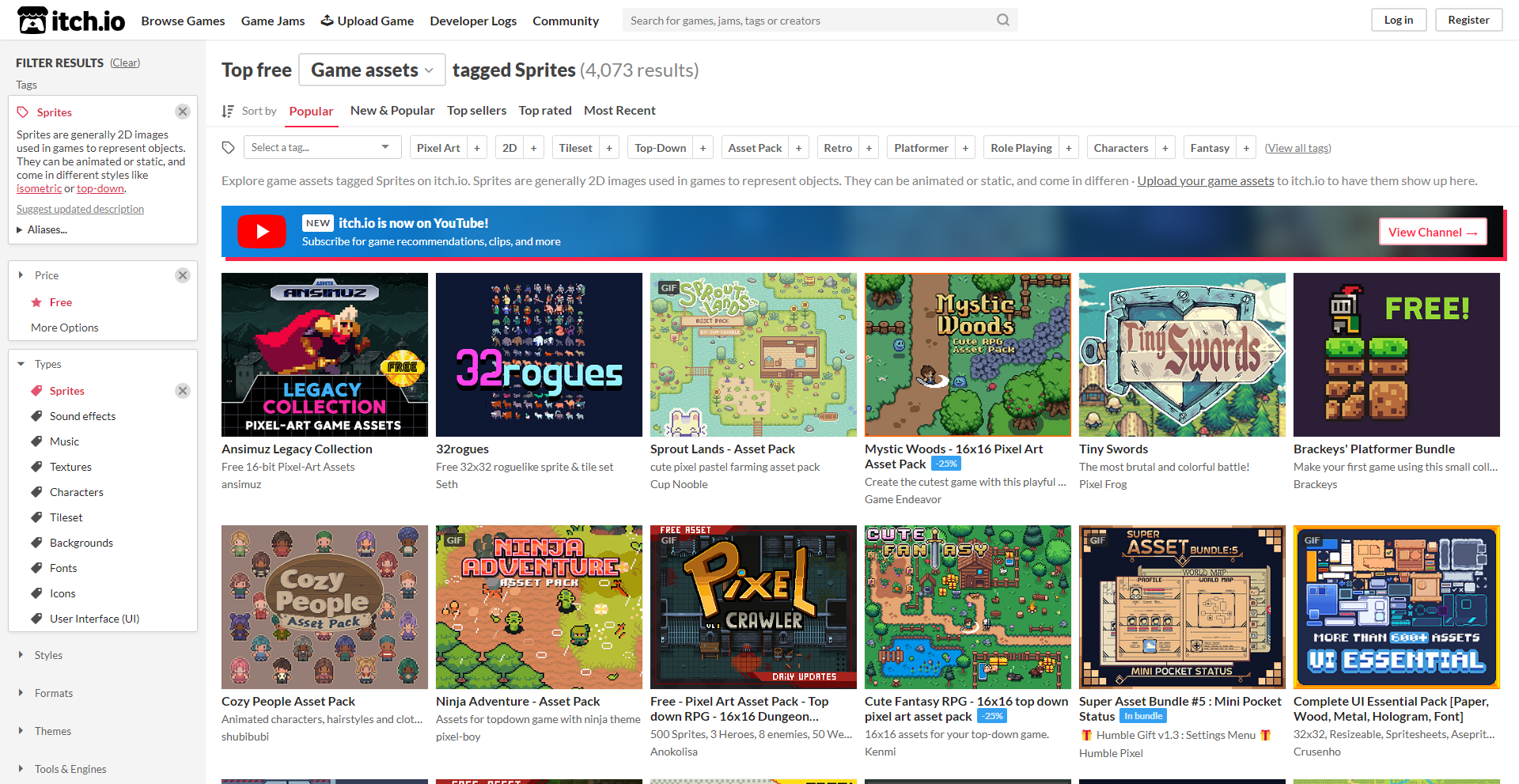Click the sort order icon
The image size is (1519, 784).
(228, 111)
